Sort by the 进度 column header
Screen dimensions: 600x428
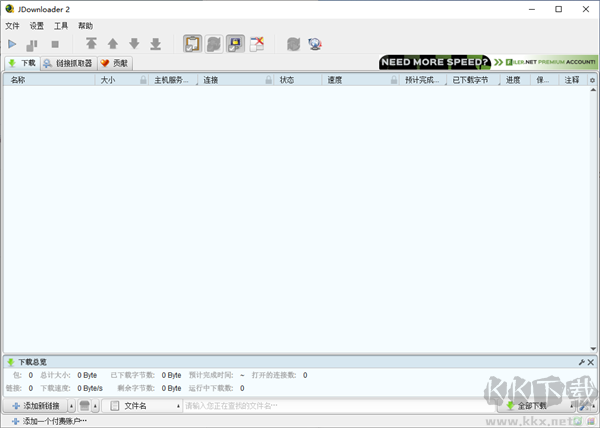point(513,80)
